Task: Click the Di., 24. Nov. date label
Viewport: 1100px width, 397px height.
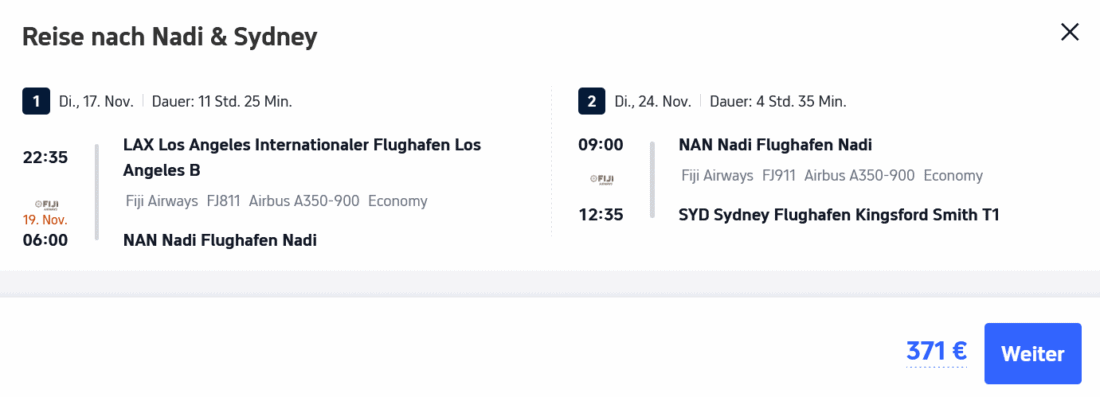Action: (x=652, y=101)
